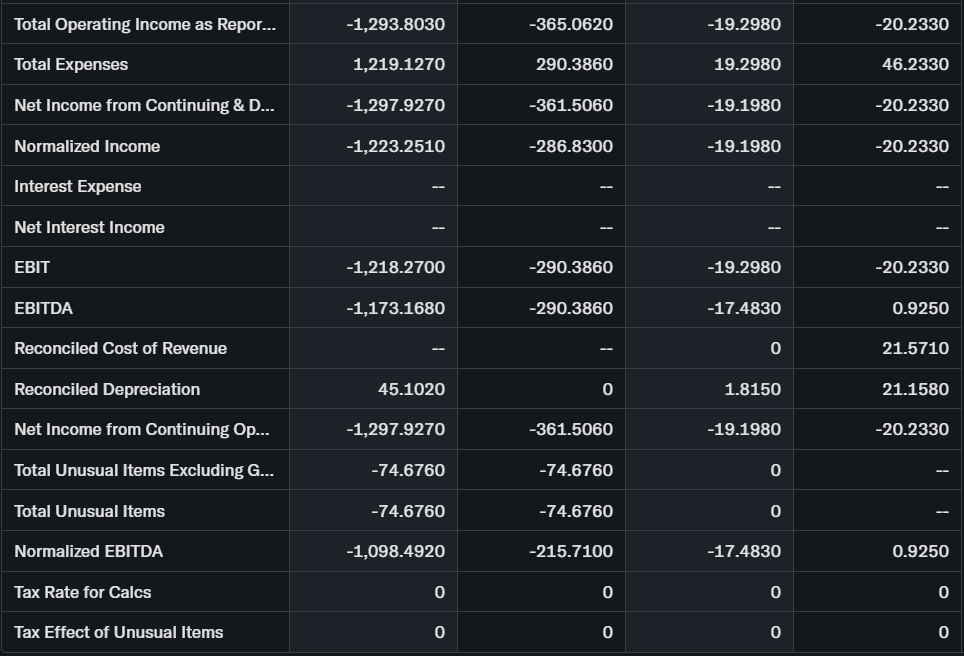The image size is (964, 656).
Task: Click the -365.0620 Total Operating Income cell
Action: point(571,24)
